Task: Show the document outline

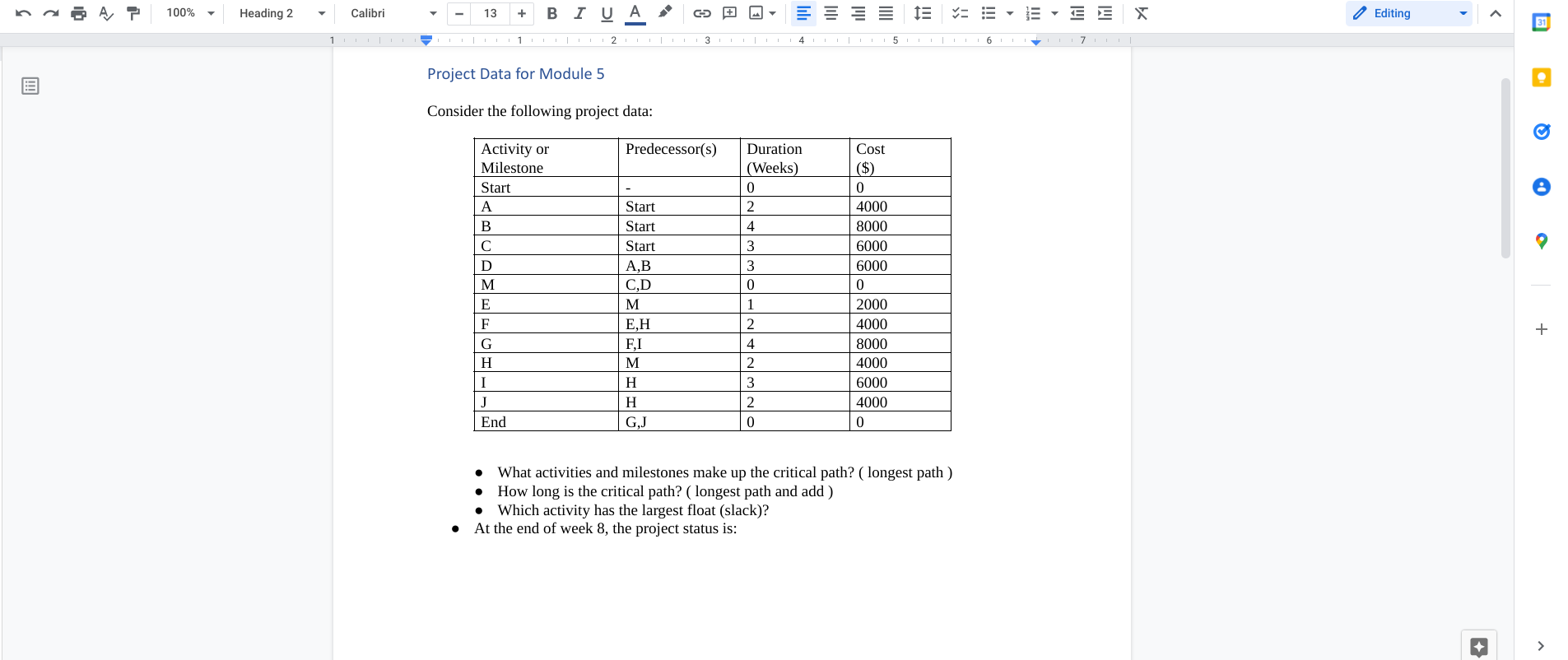Action: pos(30,86)
